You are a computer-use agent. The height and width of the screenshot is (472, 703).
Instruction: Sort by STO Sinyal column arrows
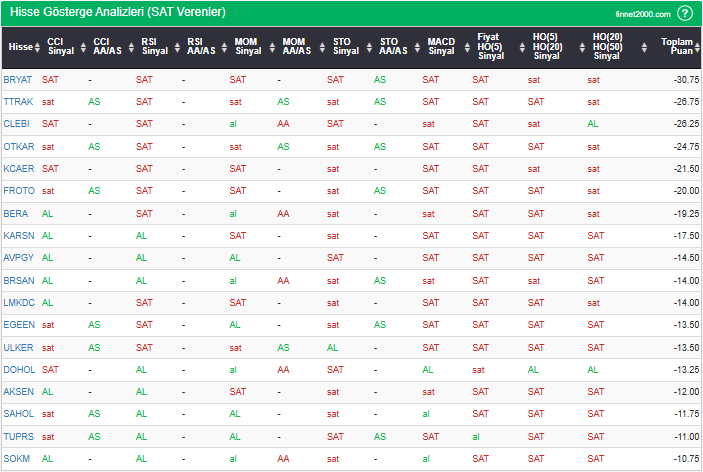369,47
